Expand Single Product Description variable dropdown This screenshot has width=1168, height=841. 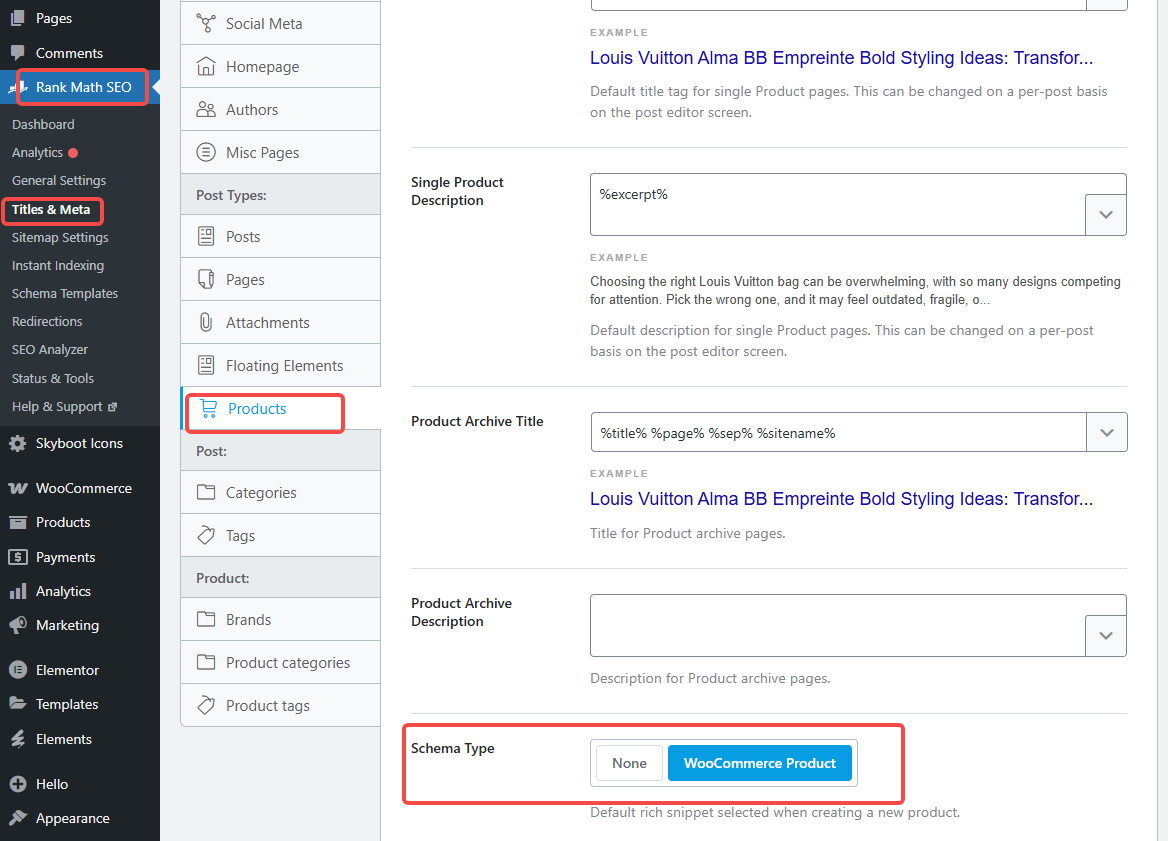1106,215
